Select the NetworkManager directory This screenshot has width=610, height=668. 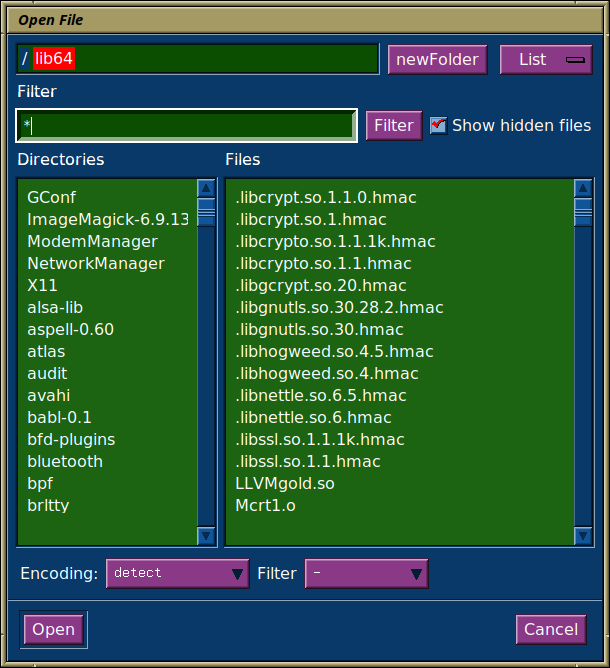point(107,263)
